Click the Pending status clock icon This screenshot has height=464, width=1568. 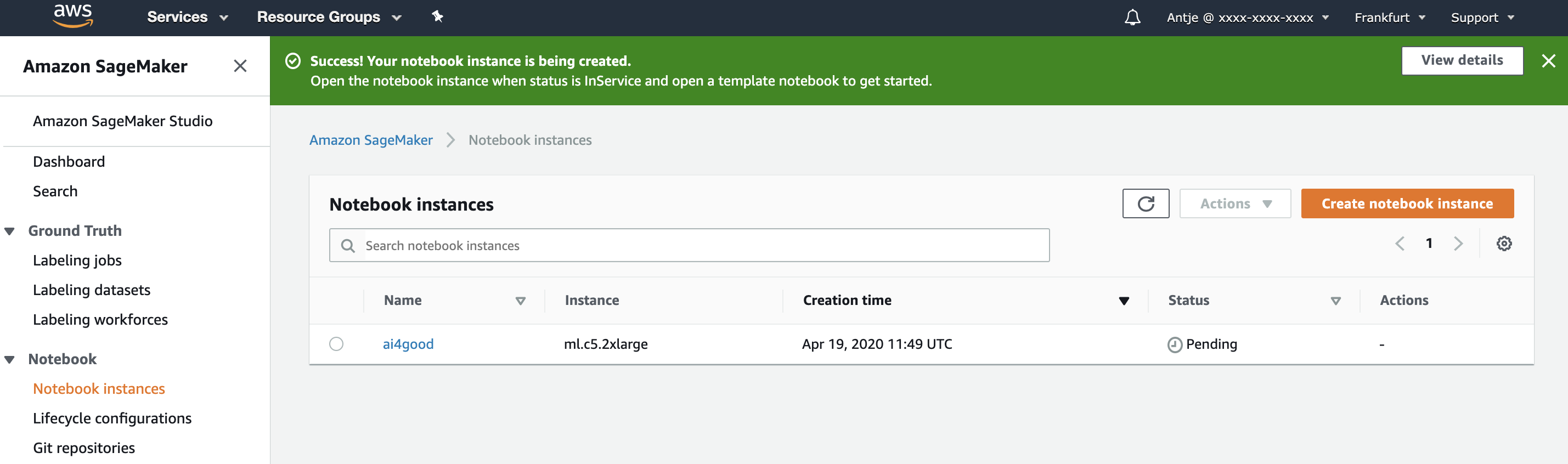click(x=1174, y=345)
